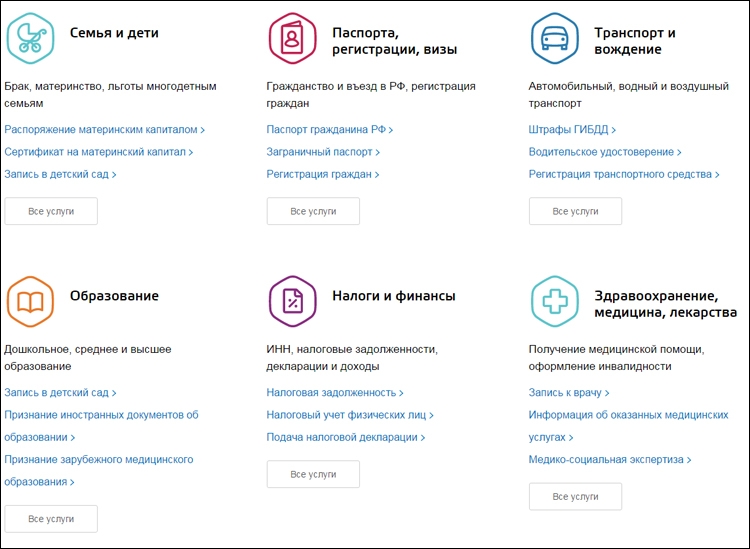Click the percent document icon for Налоги и финансы

(x=292, y=301)
